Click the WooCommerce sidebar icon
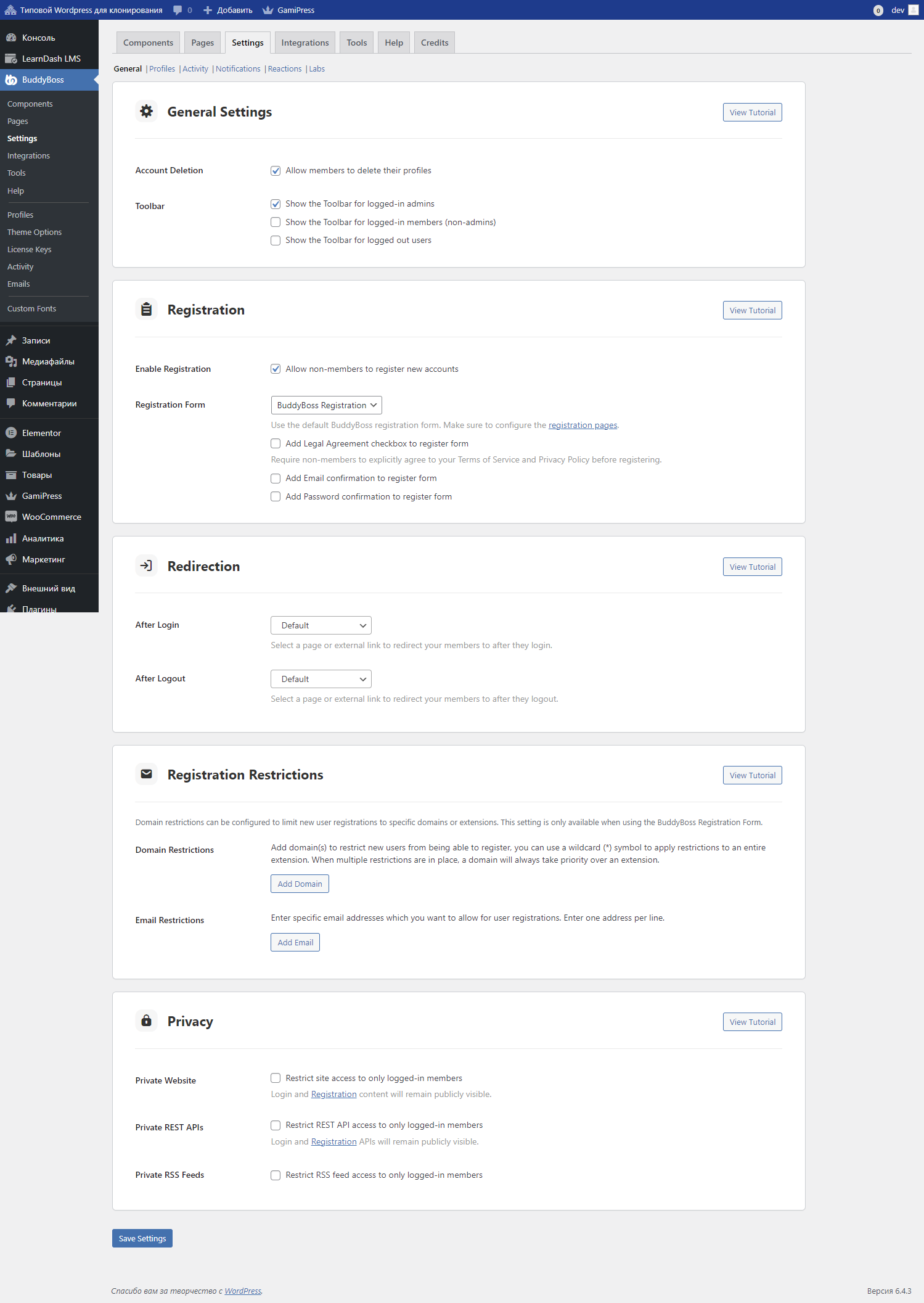 [x=11, y=517]
